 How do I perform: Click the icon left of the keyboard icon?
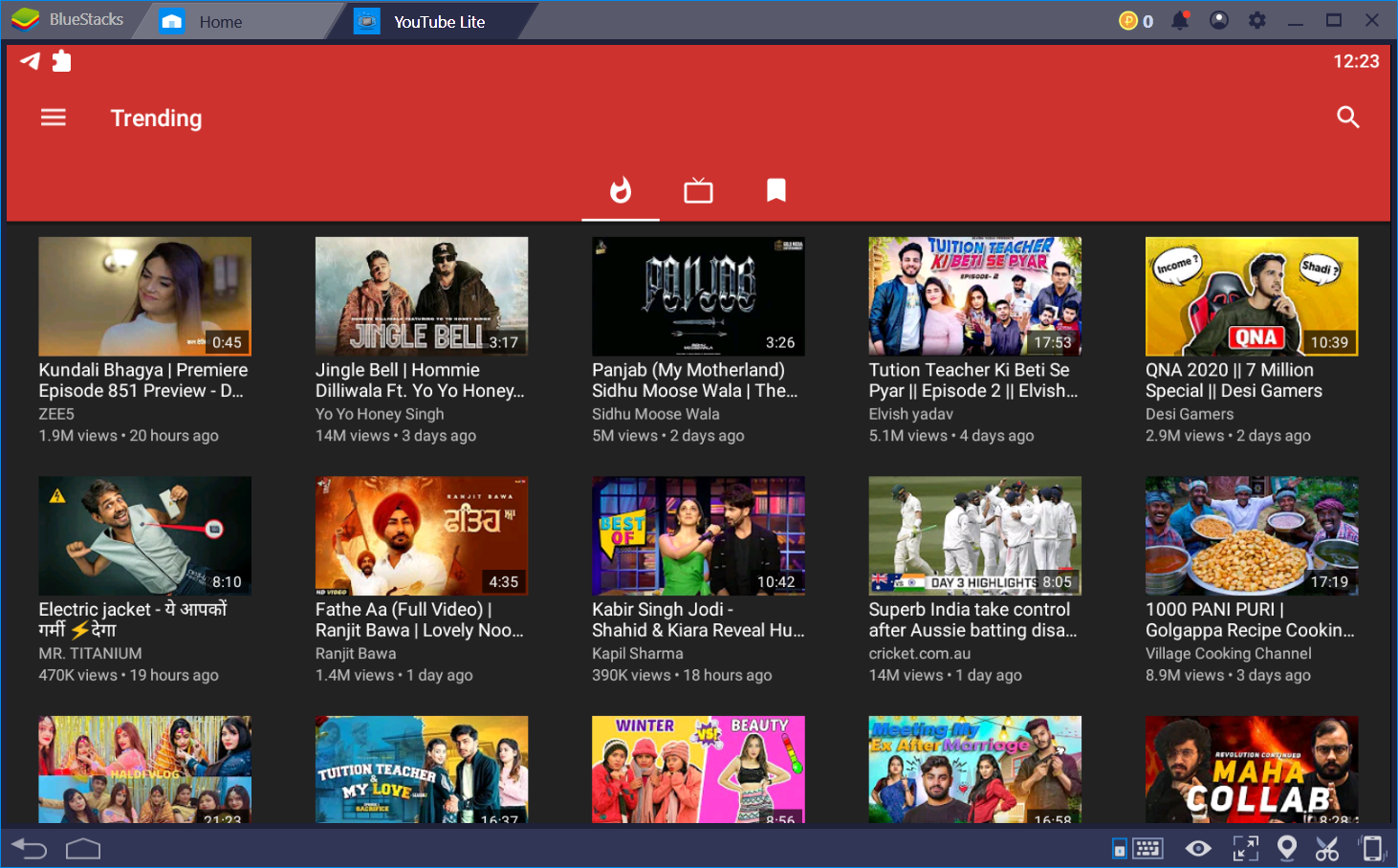1119,849
